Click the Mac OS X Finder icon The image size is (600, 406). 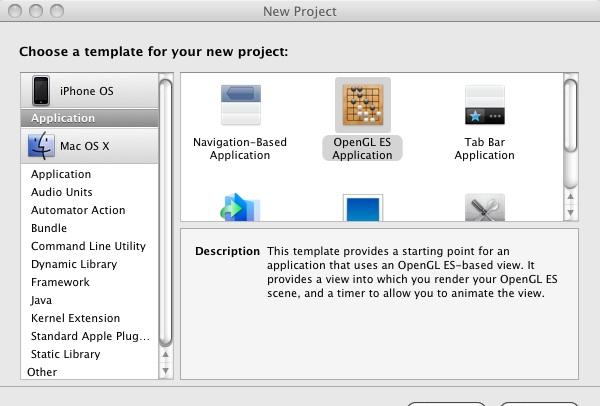pyautogui.click(x=41, y=145)
